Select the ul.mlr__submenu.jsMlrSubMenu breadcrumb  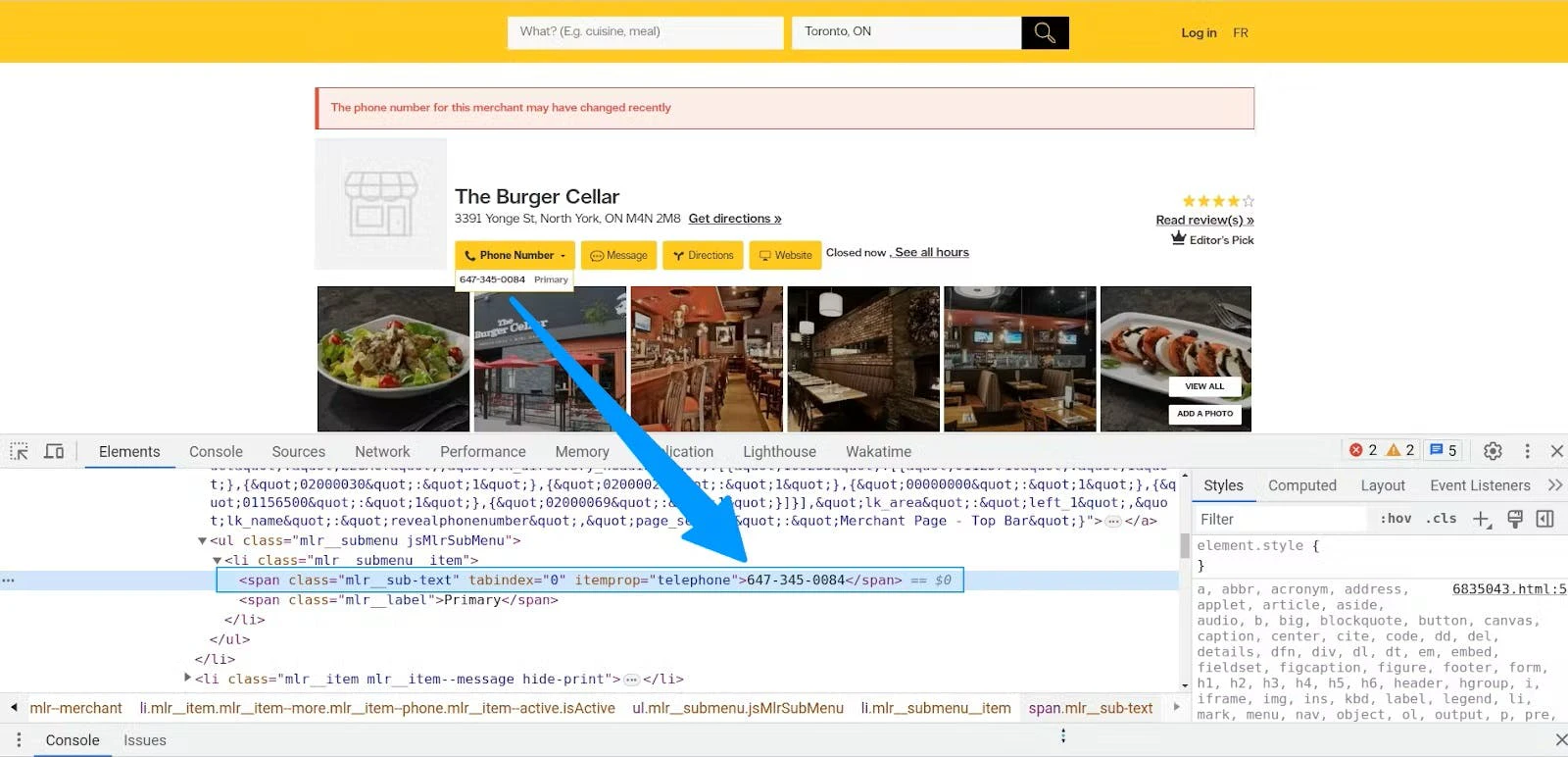738,708
